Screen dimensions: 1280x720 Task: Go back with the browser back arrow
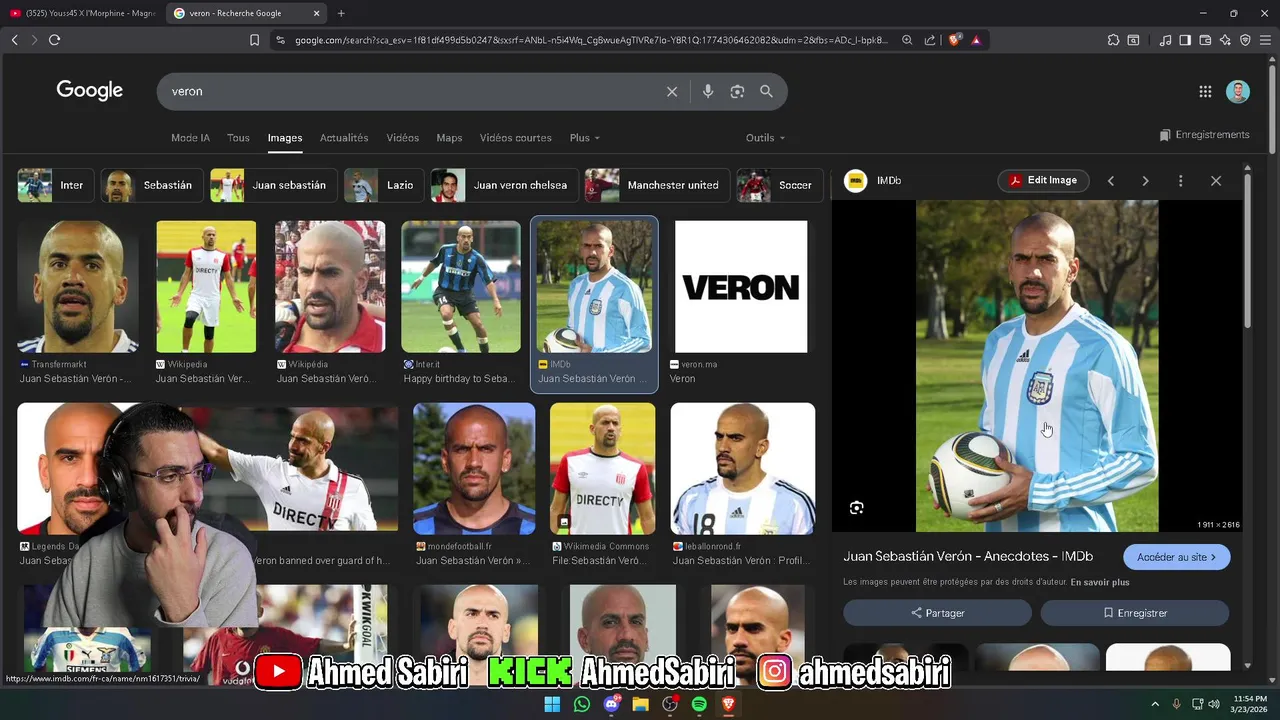point(14,40)
